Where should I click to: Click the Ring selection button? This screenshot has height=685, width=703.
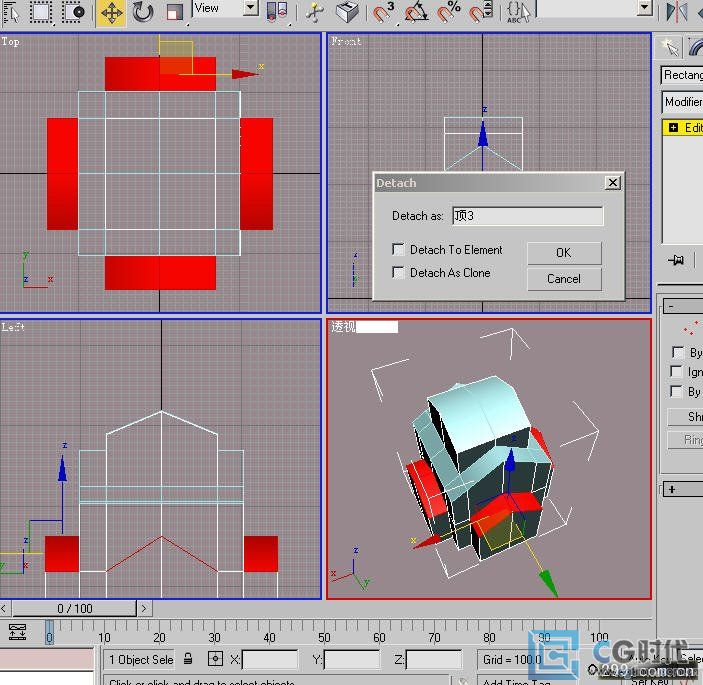pos(685,440)
